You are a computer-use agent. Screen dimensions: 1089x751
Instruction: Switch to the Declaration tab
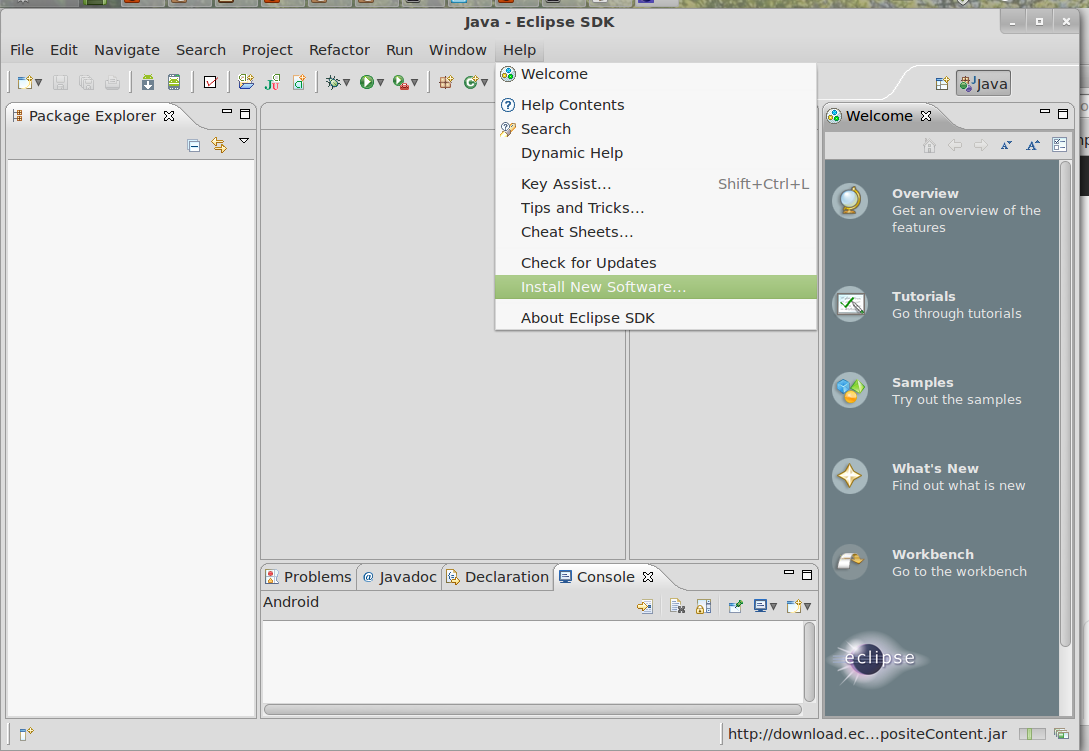pyautogui.click(x=497, y=577)
